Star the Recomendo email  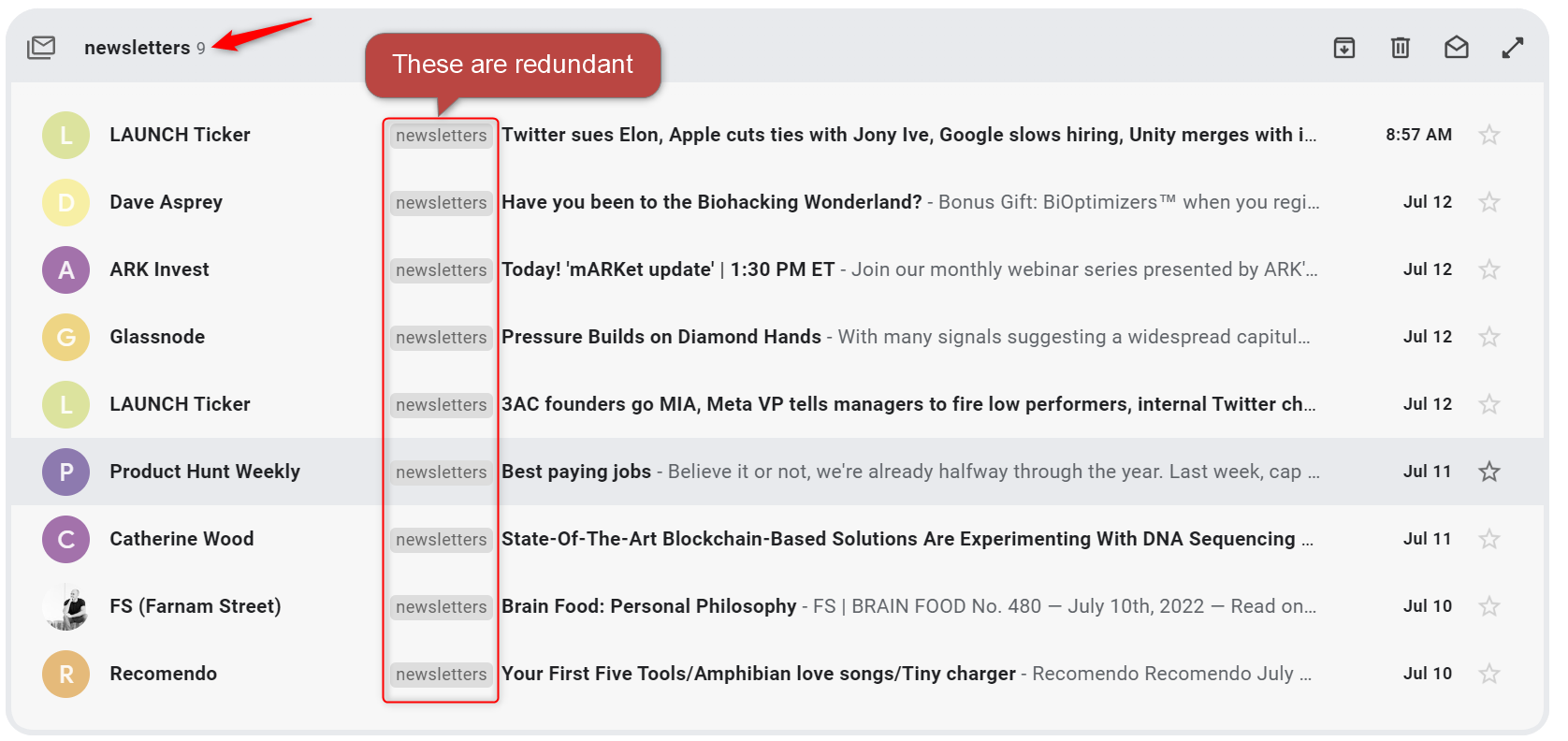point(1489,674)
